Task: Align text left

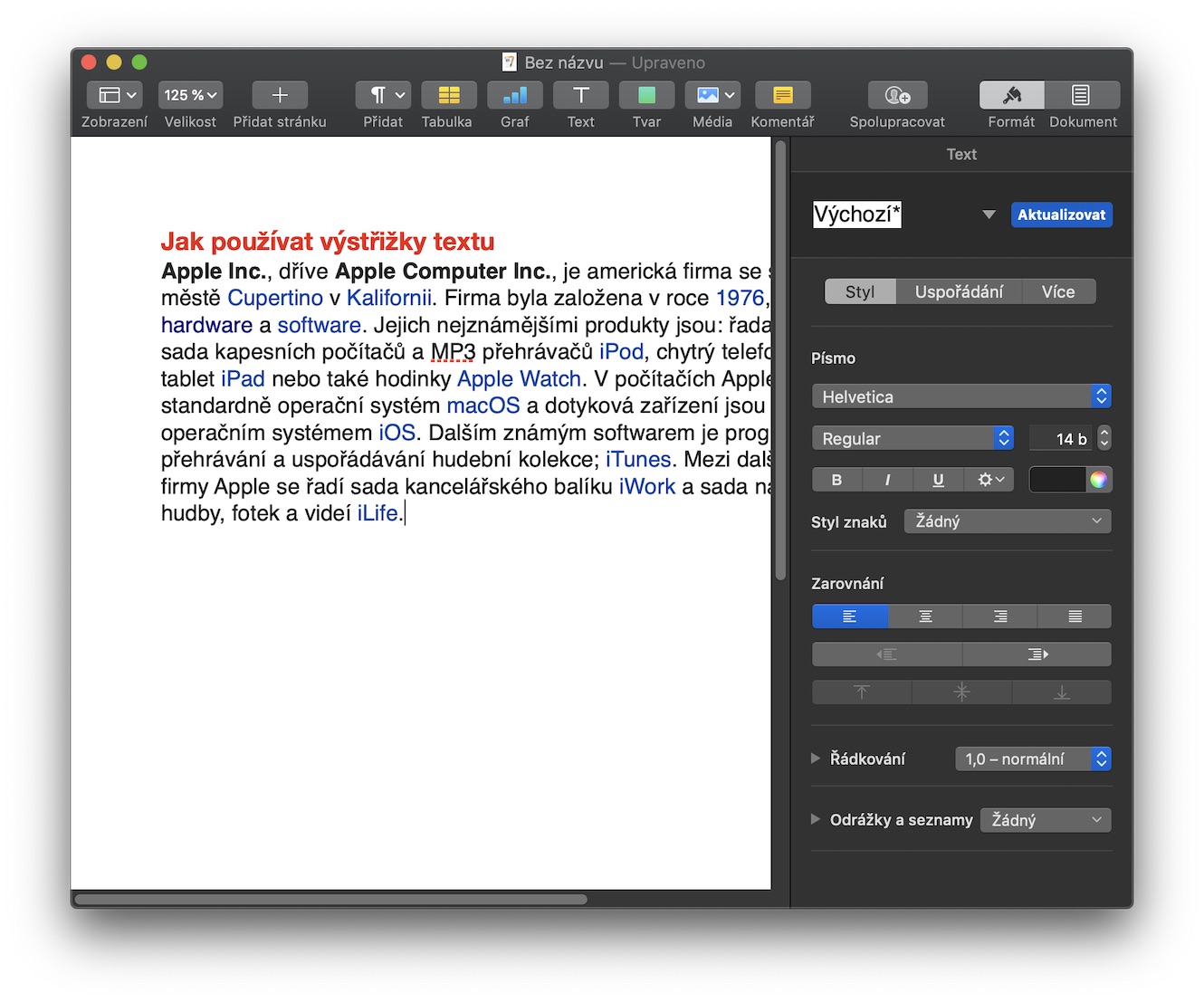Action: [x=850, y=616]
